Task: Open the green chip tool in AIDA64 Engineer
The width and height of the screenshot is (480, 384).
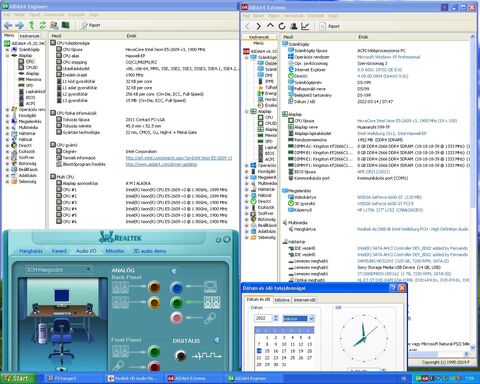Action: click(x=65, y=25)
